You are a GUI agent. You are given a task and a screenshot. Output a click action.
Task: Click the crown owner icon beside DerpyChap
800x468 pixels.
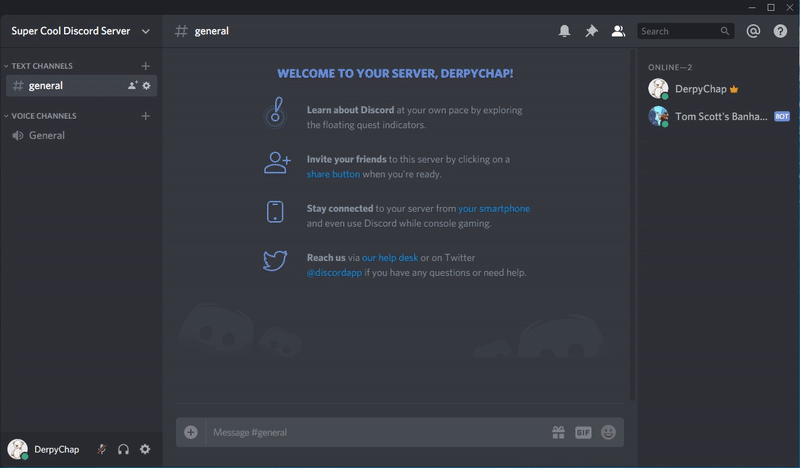(x=734, y=89)
